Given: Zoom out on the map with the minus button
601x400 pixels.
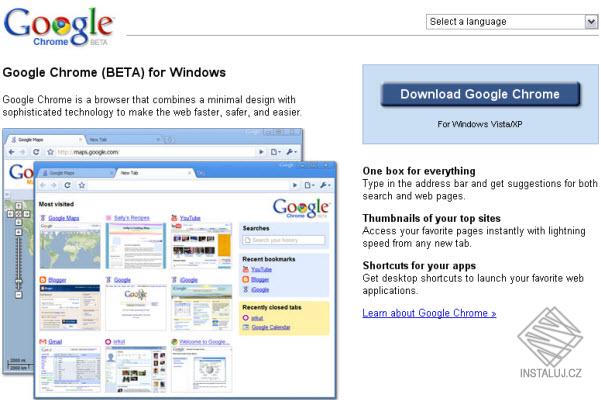Looking at the screenshot, I should [x=18, y=295].
